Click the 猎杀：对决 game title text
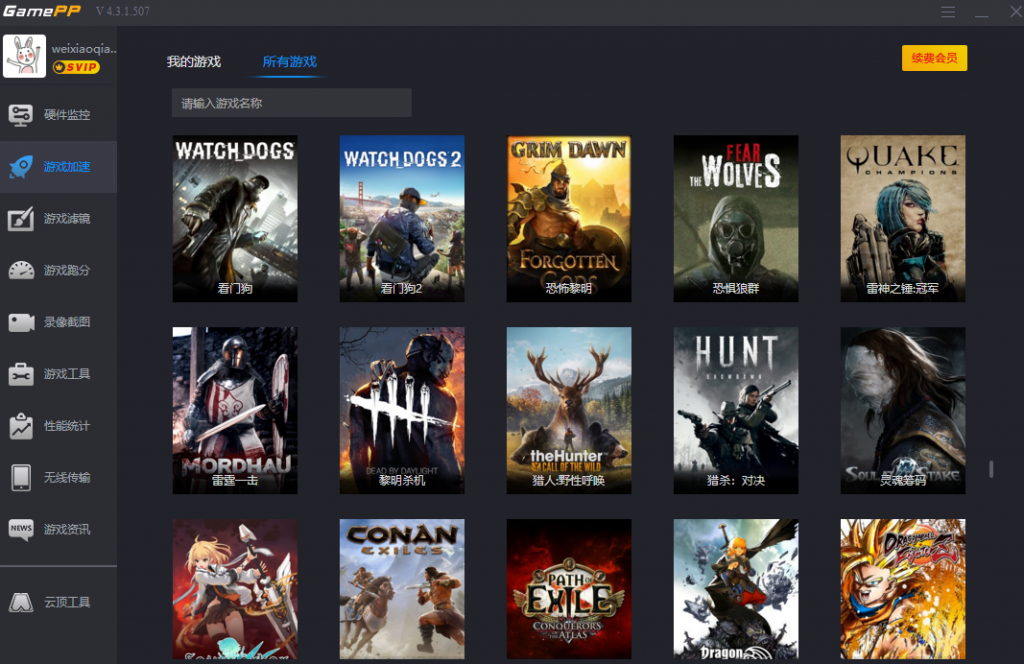 tap(736, 481)
